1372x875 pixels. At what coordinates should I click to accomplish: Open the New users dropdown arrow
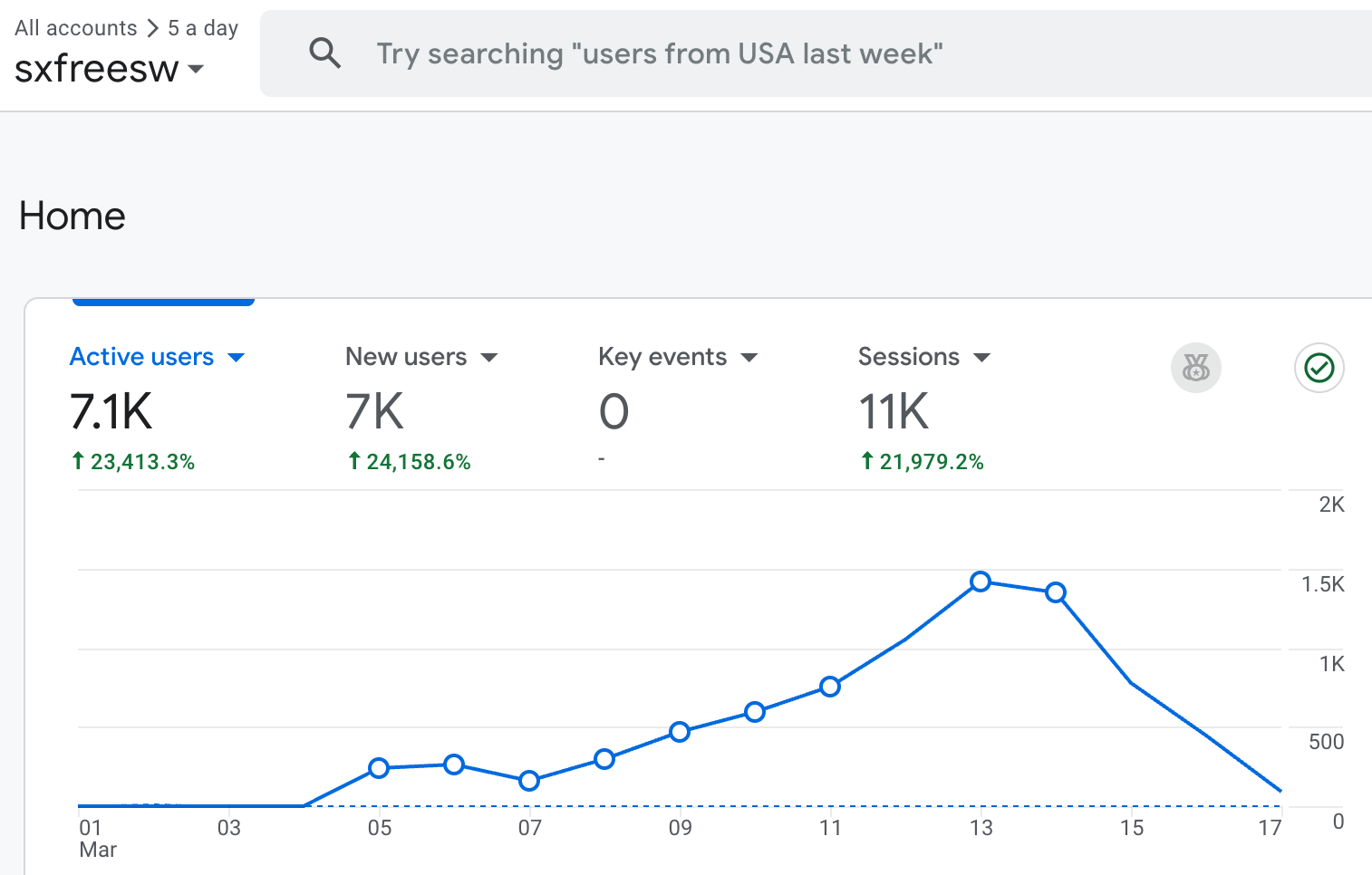pos(489,358)
